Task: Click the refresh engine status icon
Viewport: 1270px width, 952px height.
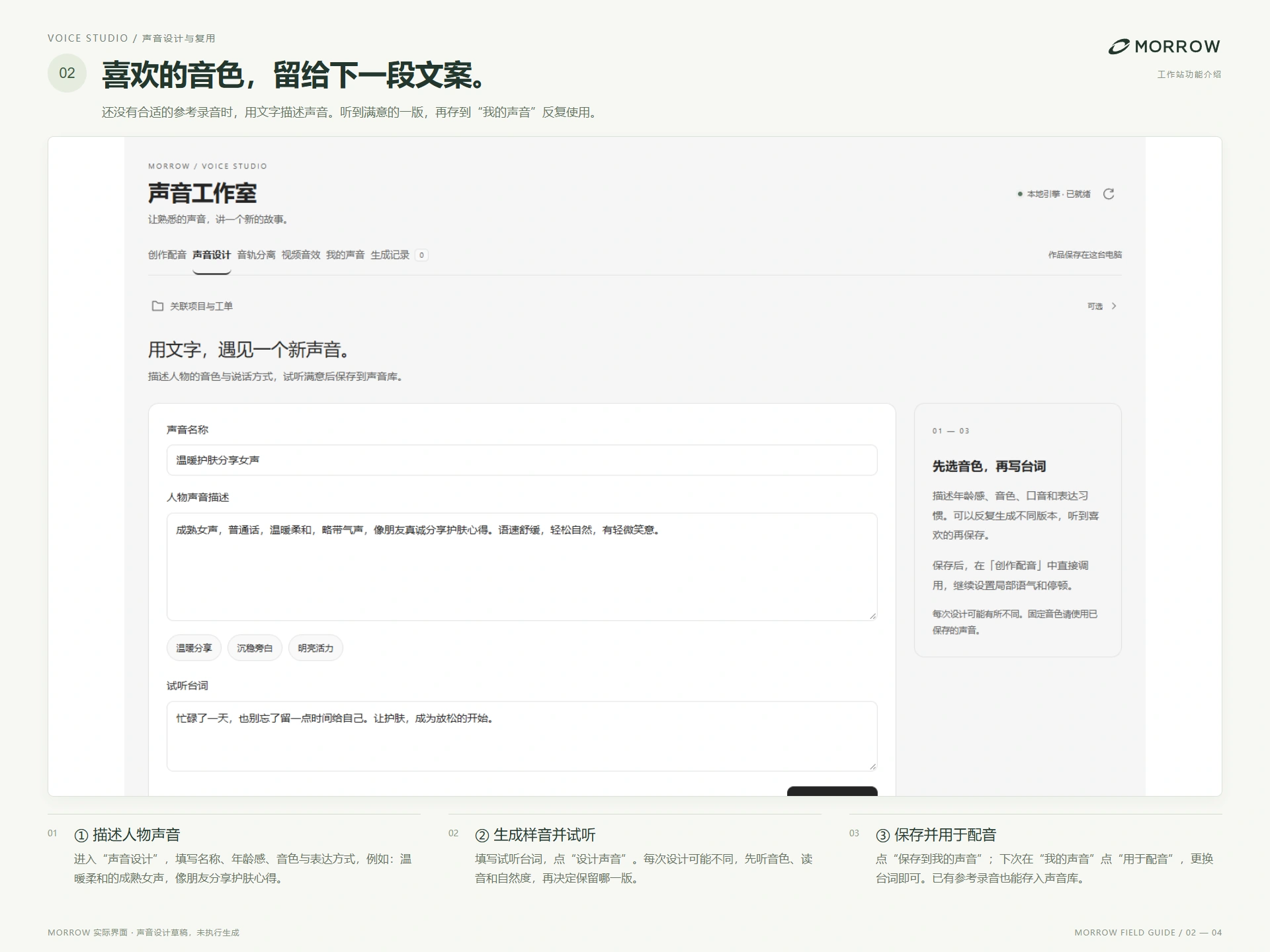Action: tap(1109, 194)
